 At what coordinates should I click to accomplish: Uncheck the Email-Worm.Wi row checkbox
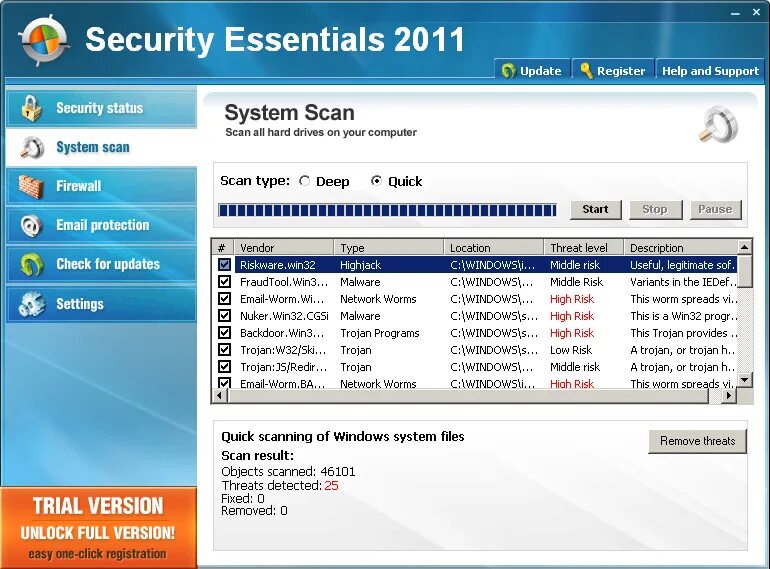pos(224,298)
